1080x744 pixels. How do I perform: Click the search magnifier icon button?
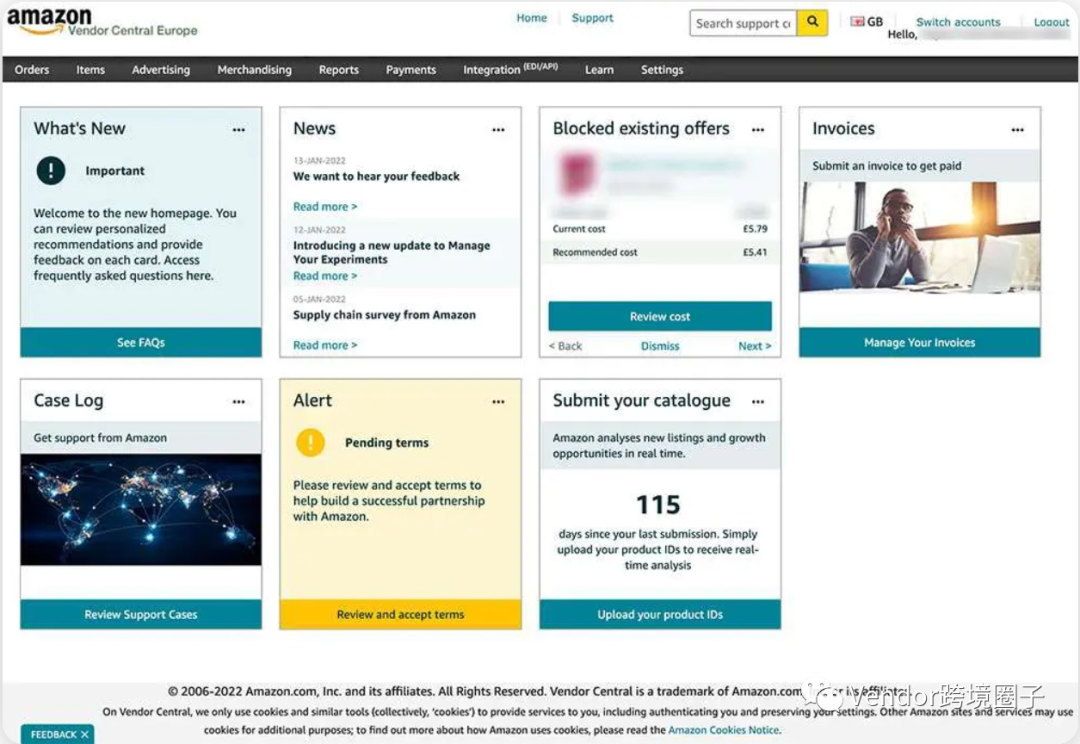pos(812,23)
